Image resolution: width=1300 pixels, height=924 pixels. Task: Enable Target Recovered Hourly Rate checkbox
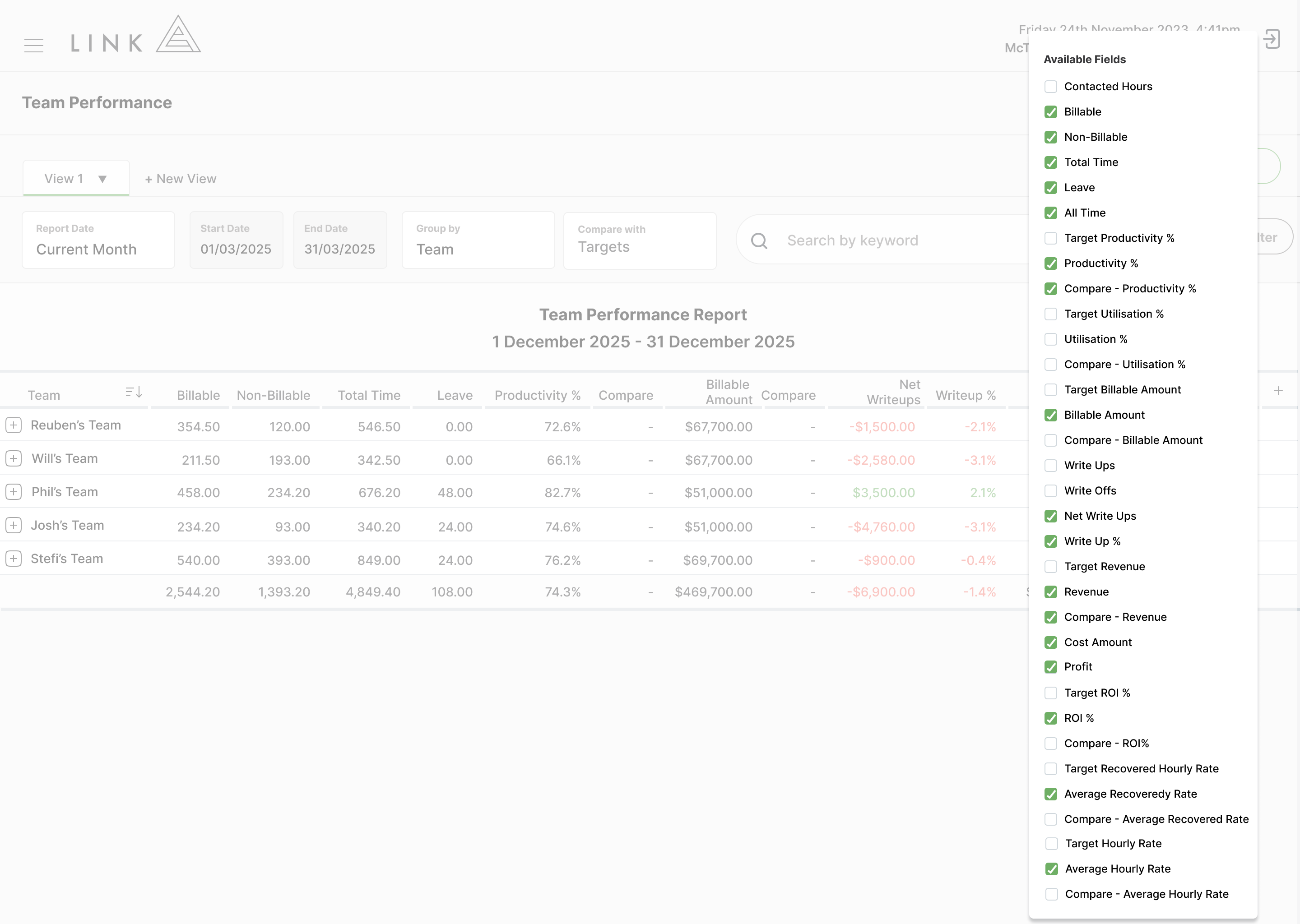1051,769
